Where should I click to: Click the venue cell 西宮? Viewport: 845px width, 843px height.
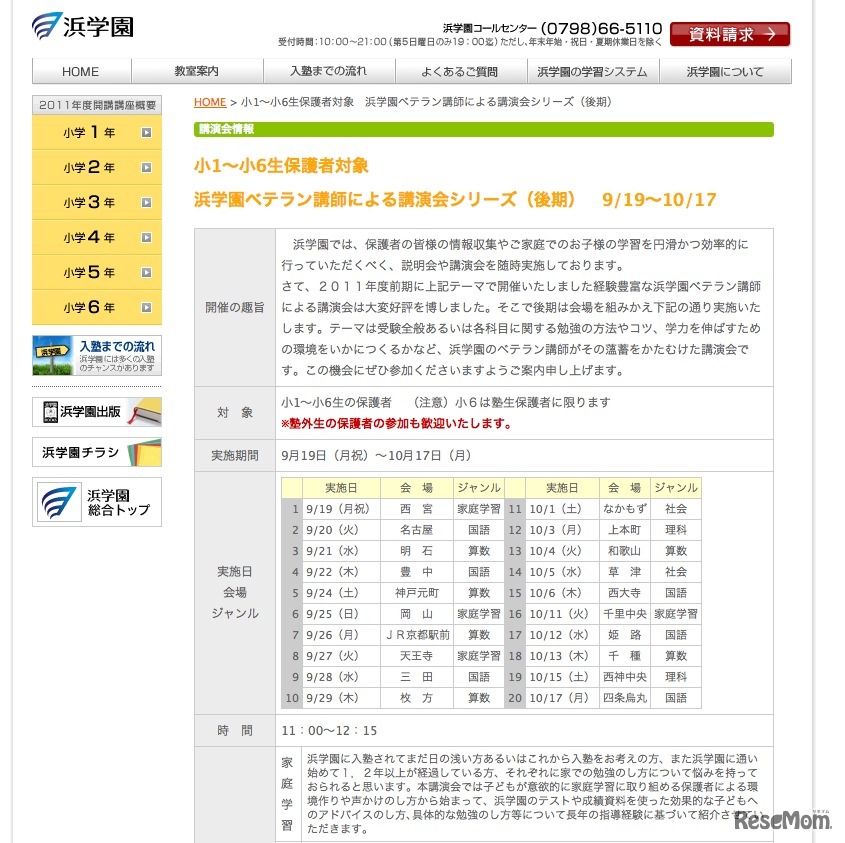coord(417,509)
